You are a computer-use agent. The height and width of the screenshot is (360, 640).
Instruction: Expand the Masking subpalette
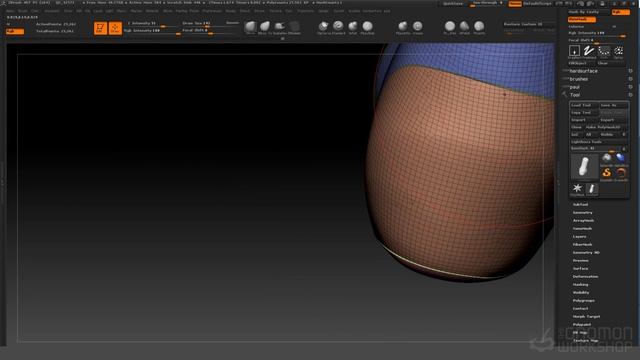(x=580, y=284)
